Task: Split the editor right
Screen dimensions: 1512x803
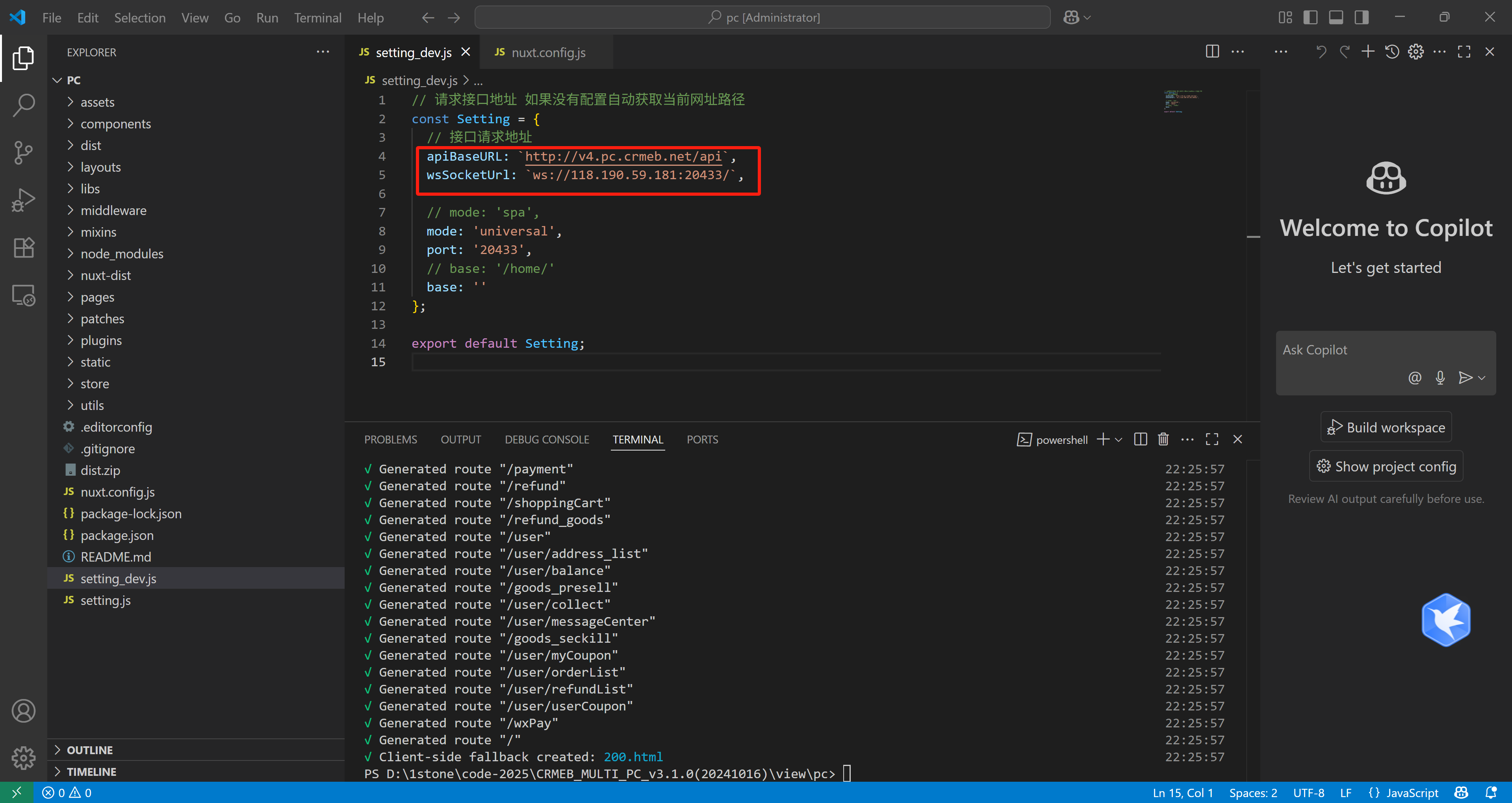Action: coord(1212,52)
